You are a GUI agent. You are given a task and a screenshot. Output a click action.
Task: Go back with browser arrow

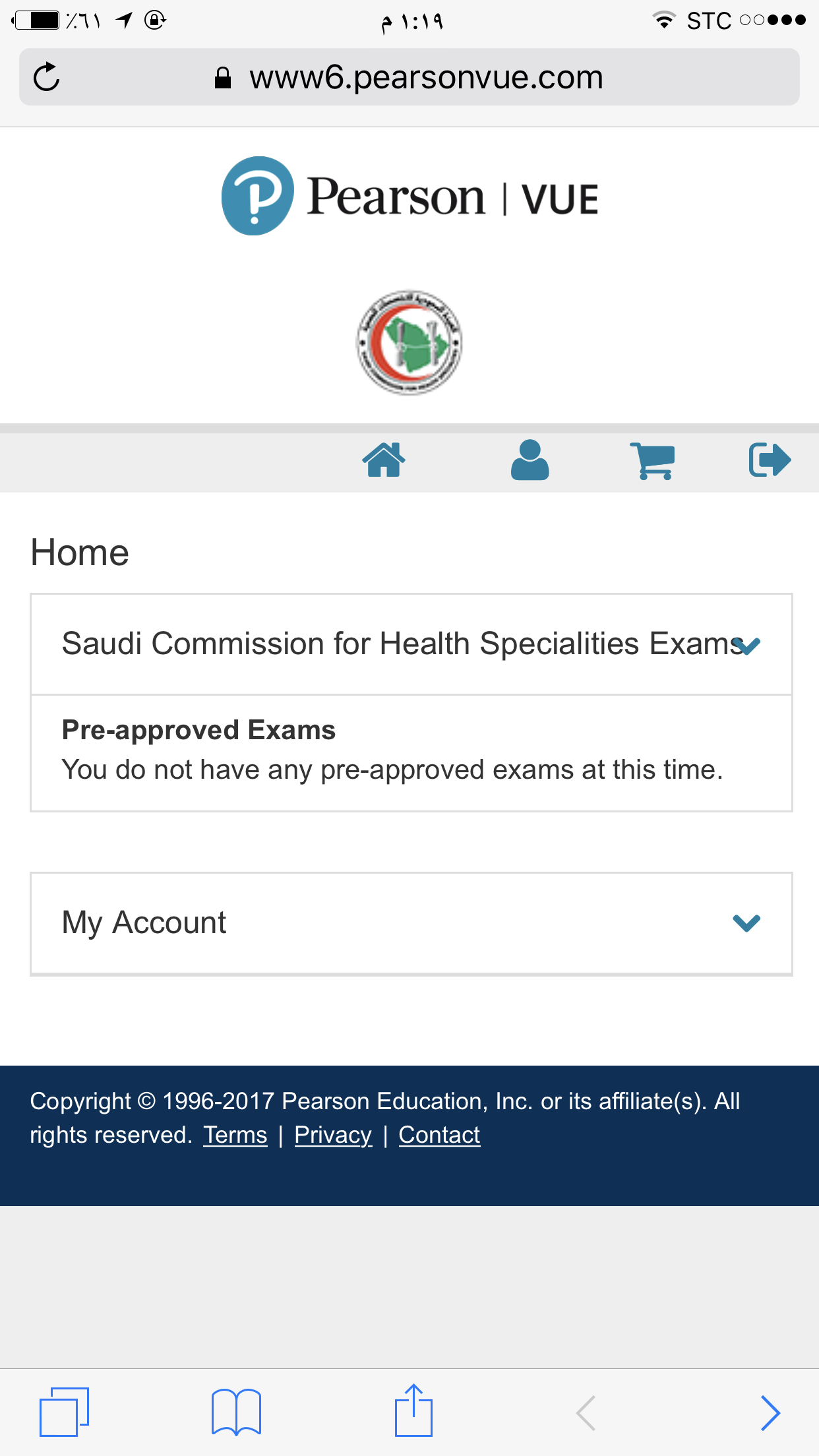[x=586, y=1412]
